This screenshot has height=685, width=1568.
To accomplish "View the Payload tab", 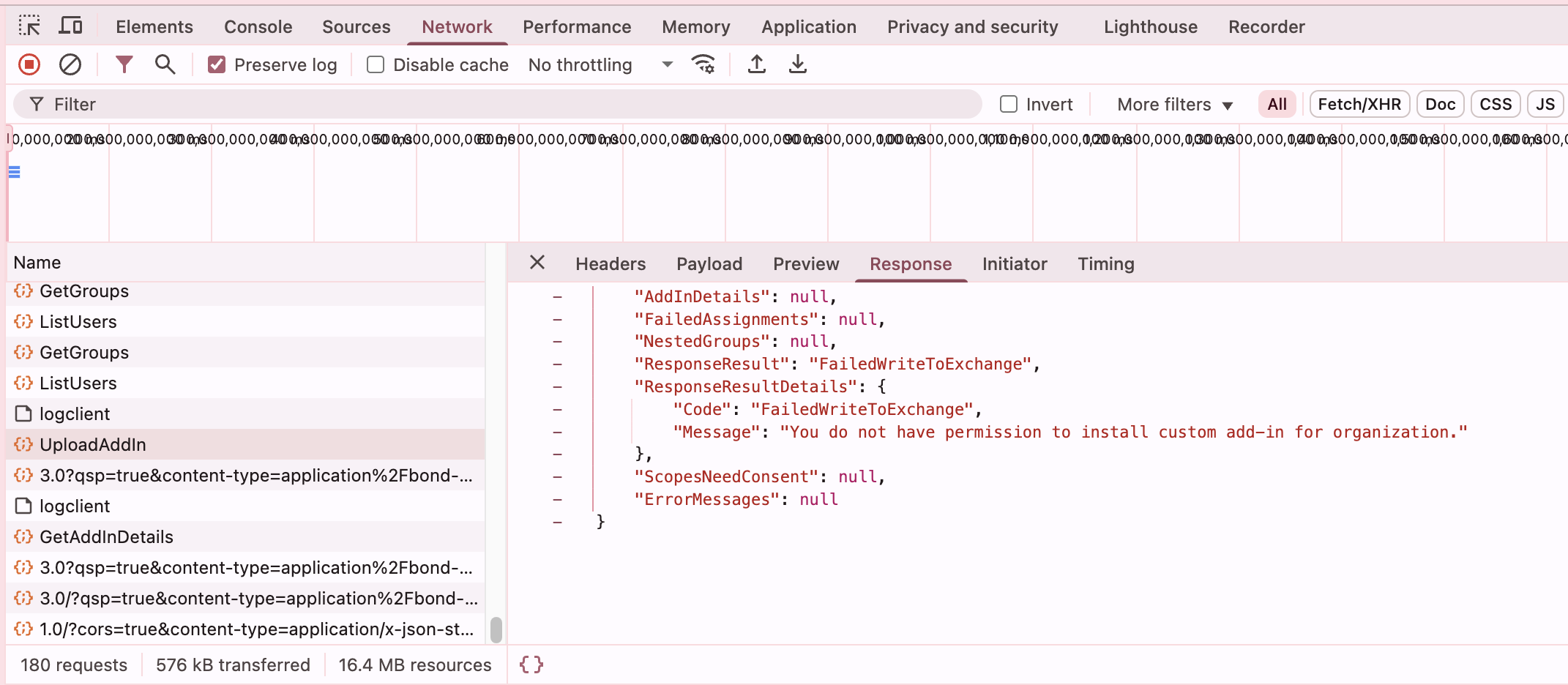I will point(709,263).
